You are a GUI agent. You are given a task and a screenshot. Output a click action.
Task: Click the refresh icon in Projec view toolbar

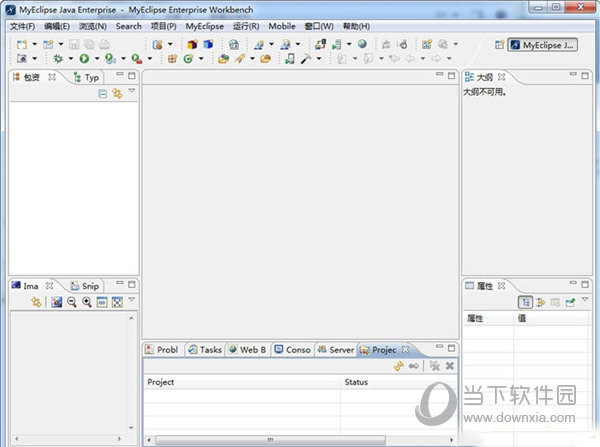[399, 366]
